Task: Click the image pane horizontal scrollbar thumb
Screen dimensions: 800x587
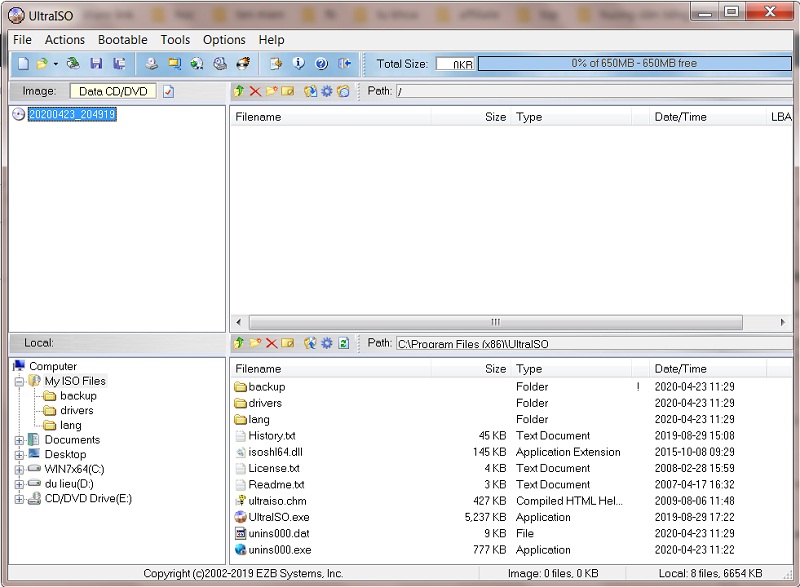Action: (495, 322)
